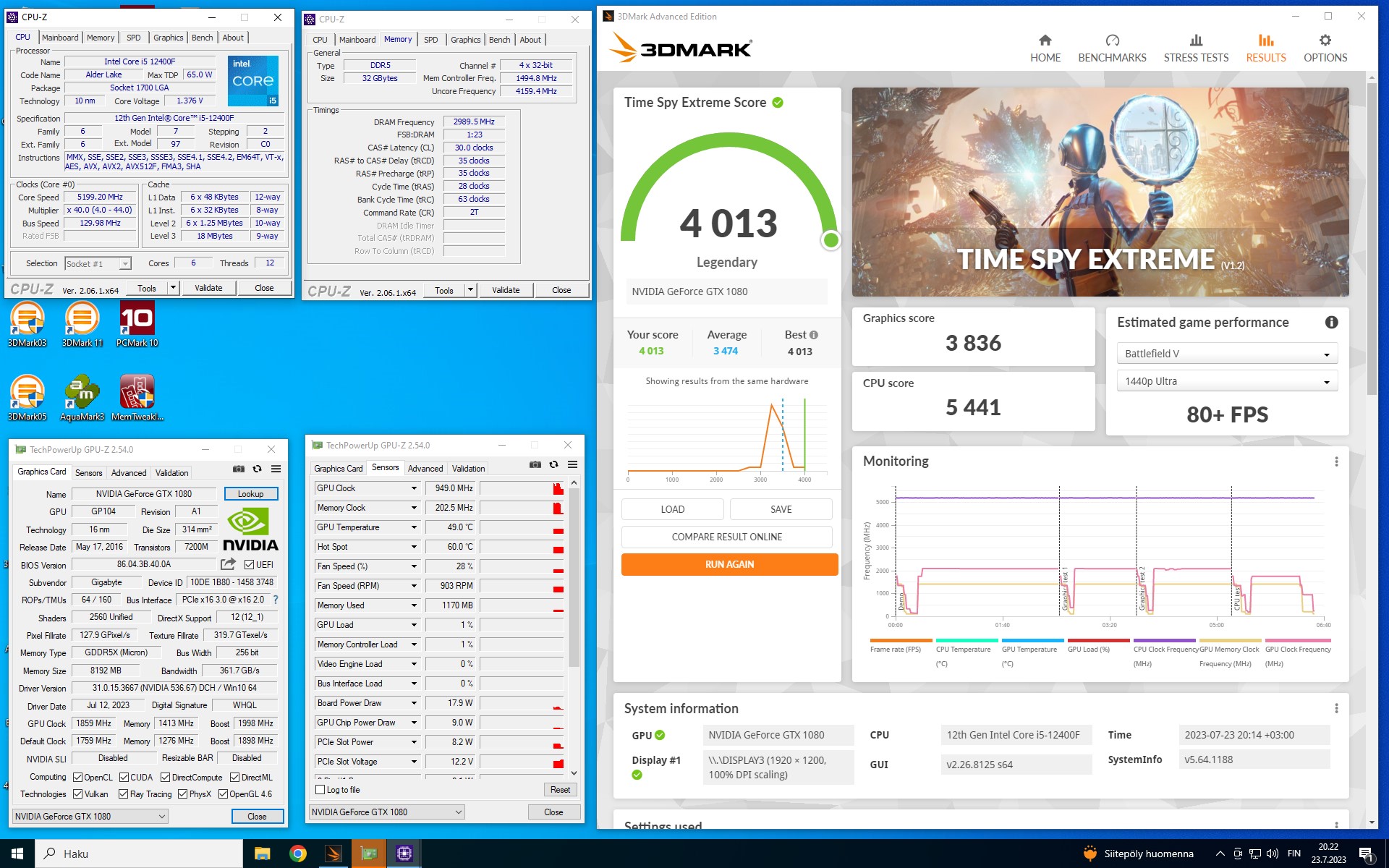The height and width of the screenshot is (868, 1389).
Task: Click COMPARE RESULT ONLINE
Action: 726,537
